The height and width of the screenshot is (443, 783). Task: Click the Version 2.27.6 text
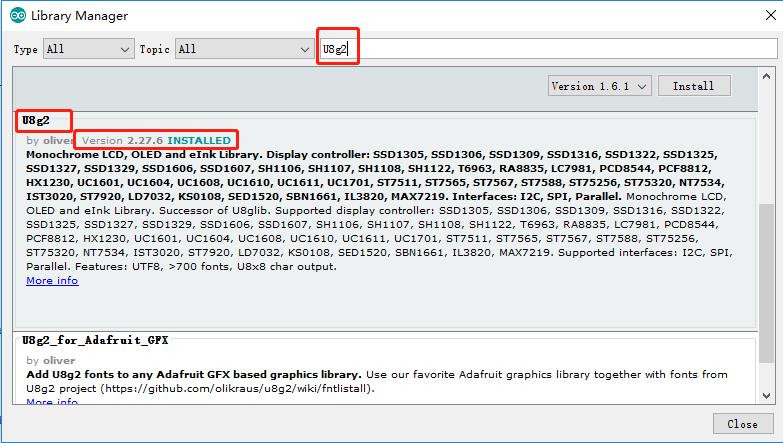pos(122,141)
